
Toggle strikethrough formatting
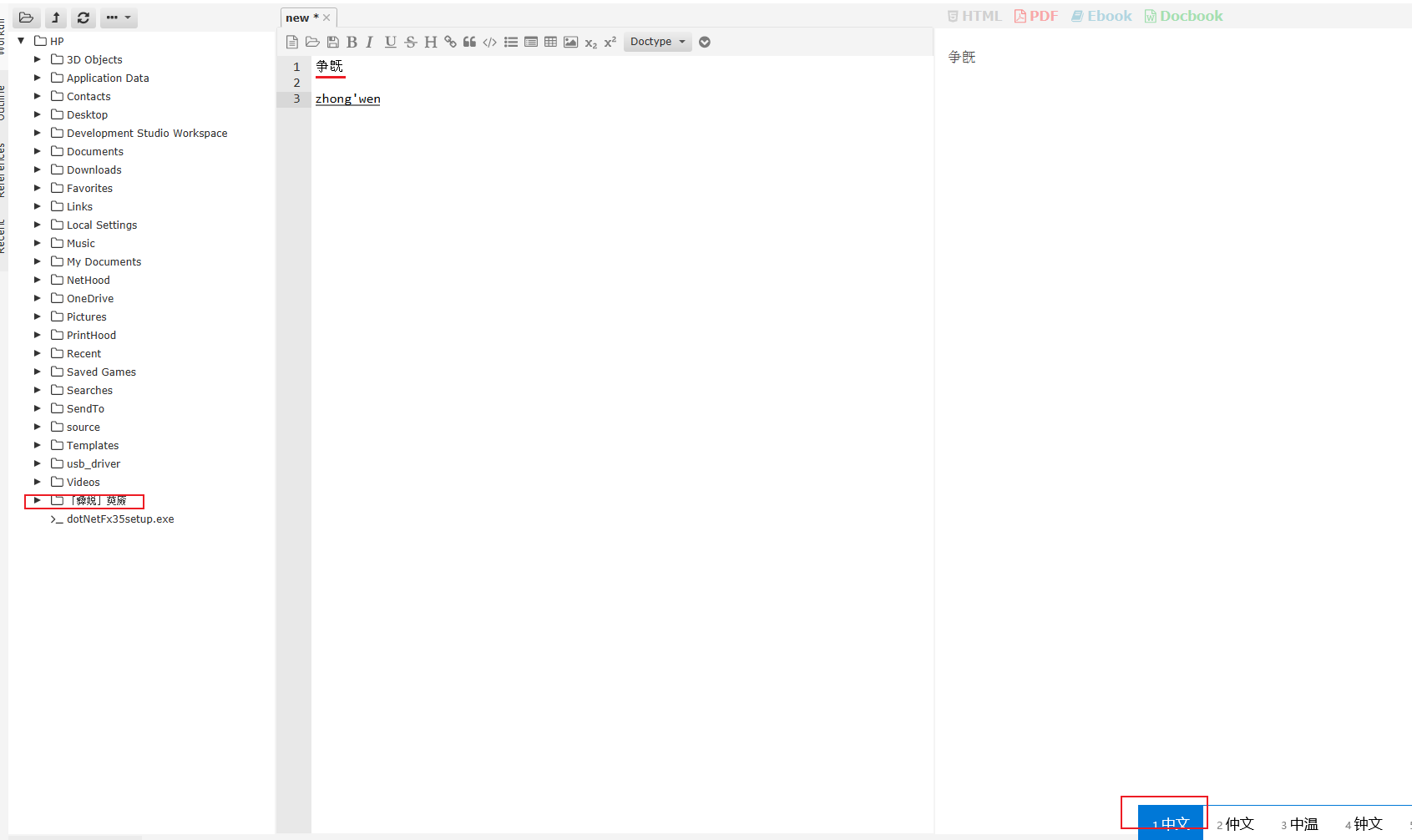pyautogui.click(x=410, y=42)
